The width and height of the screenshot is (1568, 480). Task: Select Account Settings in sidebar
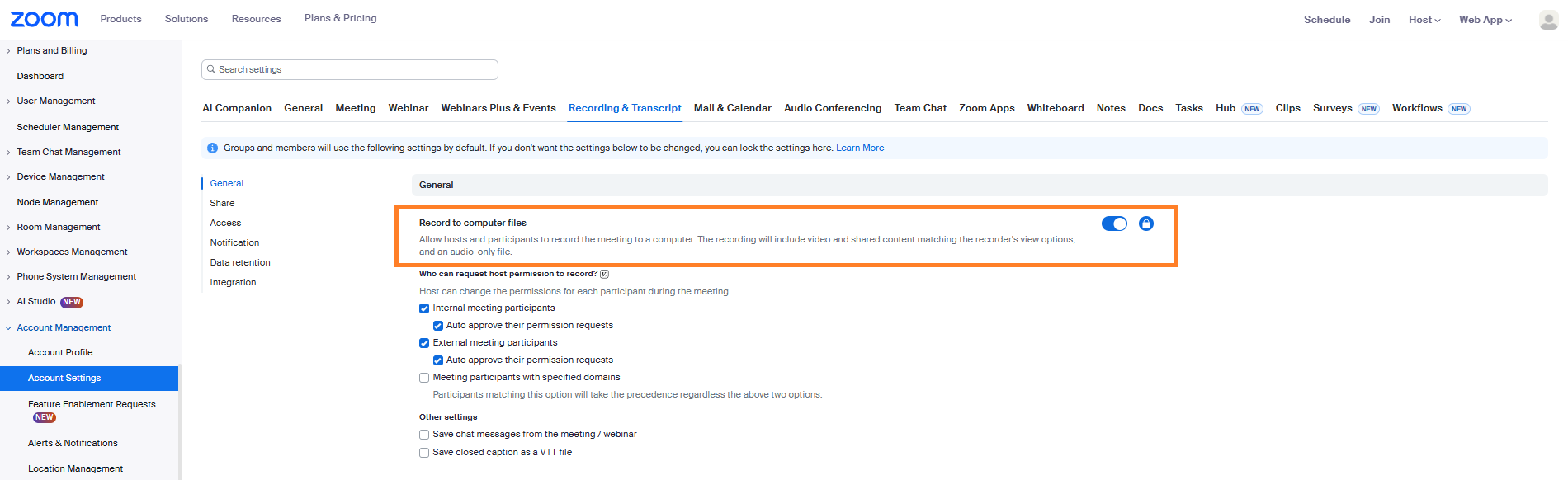tap(89, 379)
